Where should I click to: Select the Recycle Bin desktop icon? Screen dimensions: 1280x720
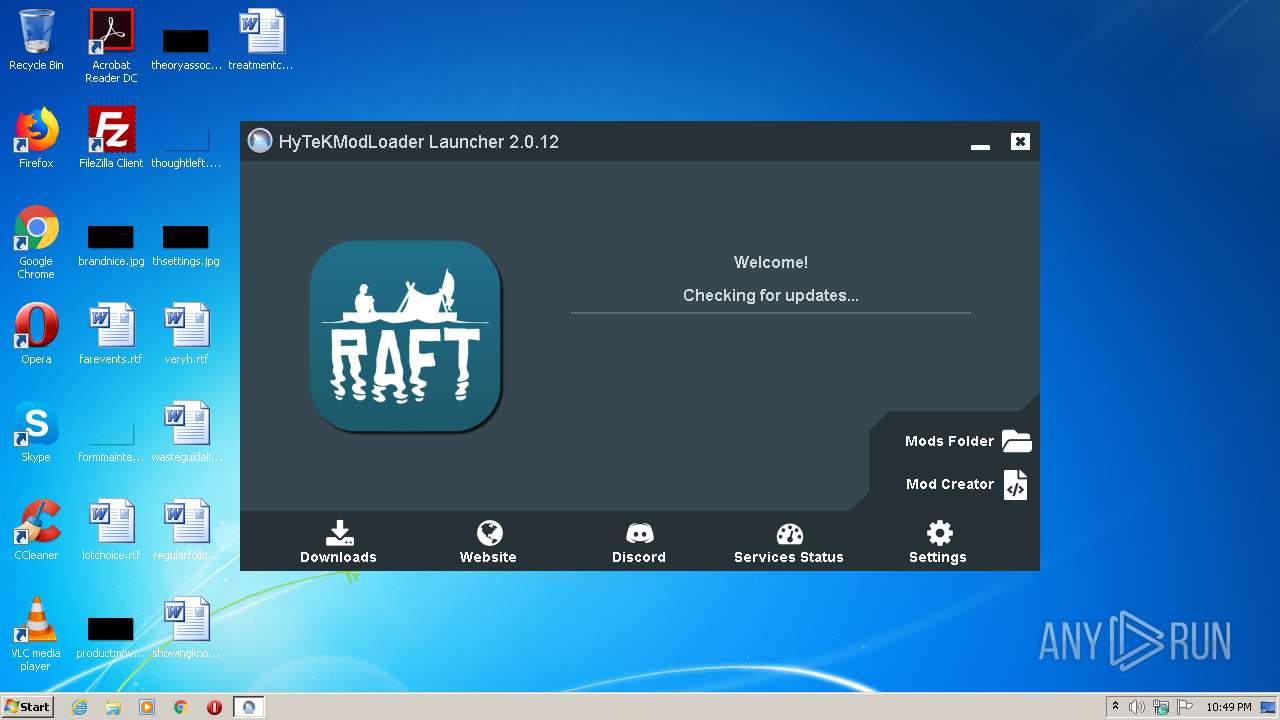(36, 41)
